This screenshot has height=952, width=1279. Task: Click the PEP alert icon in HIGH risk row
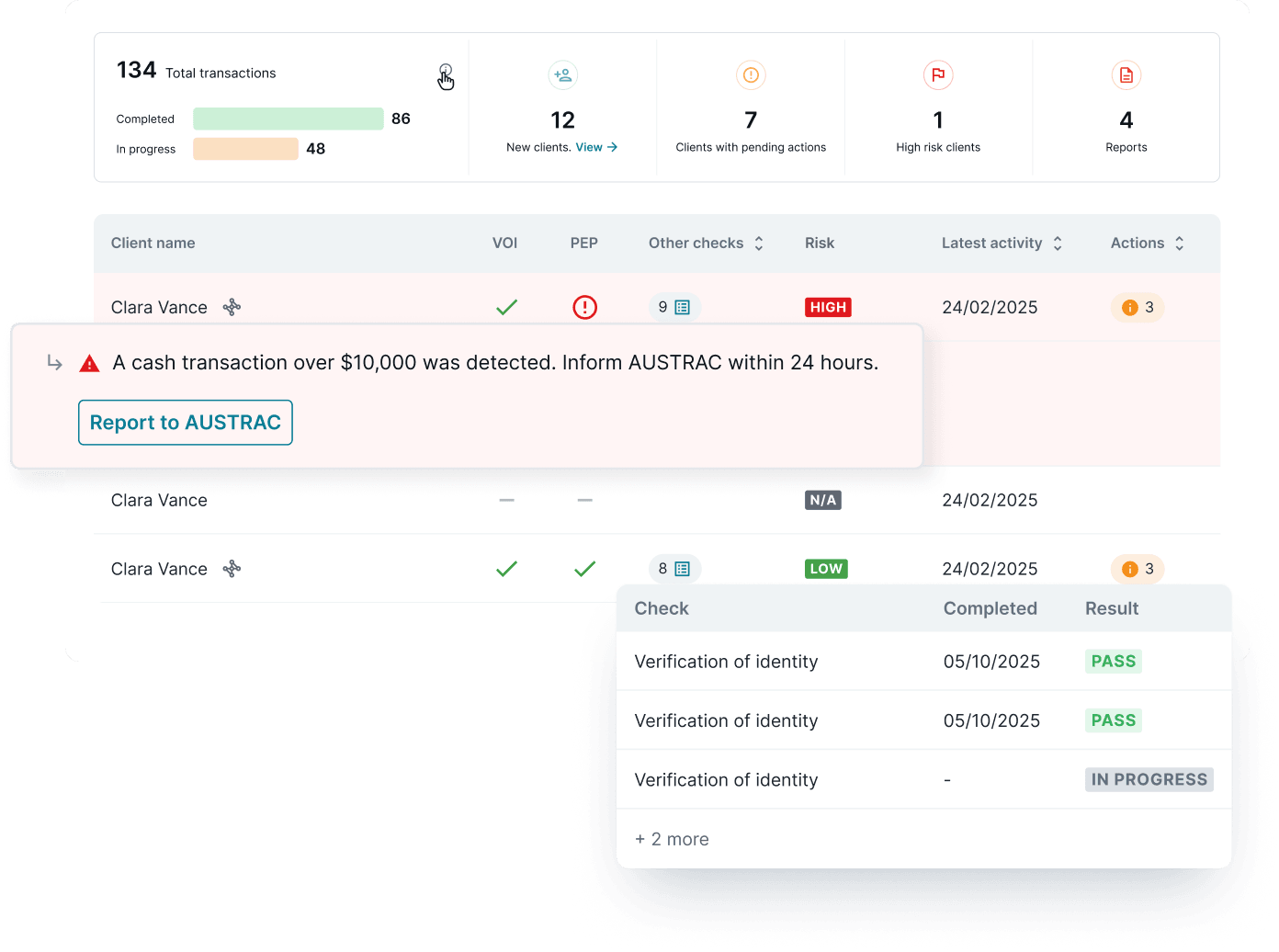(x=584, y=307)
